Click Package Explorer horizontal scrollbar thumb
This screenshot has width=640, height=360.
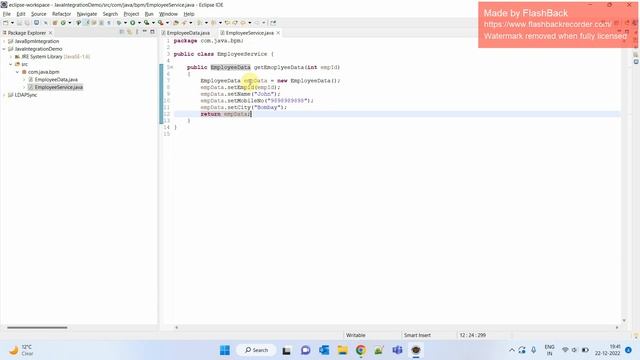(37, 327)
